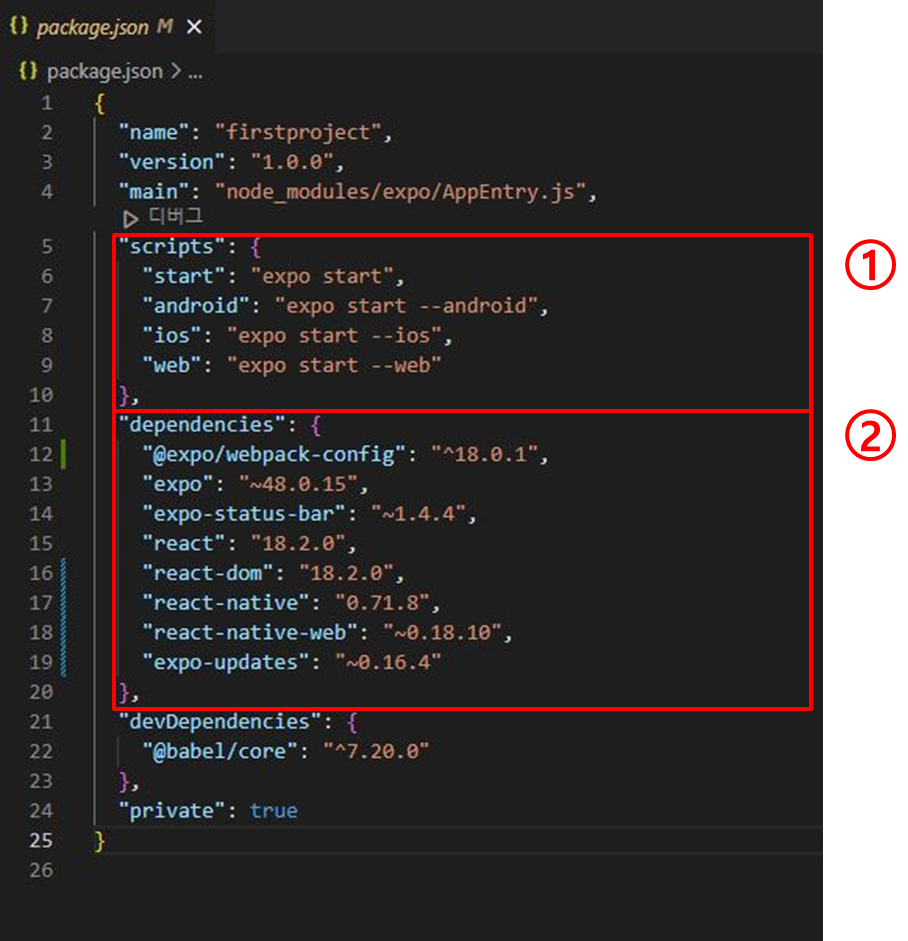Click the "scripts" key on line 5
The width and height of the screenshot is (908, 941).
(172, 247)
